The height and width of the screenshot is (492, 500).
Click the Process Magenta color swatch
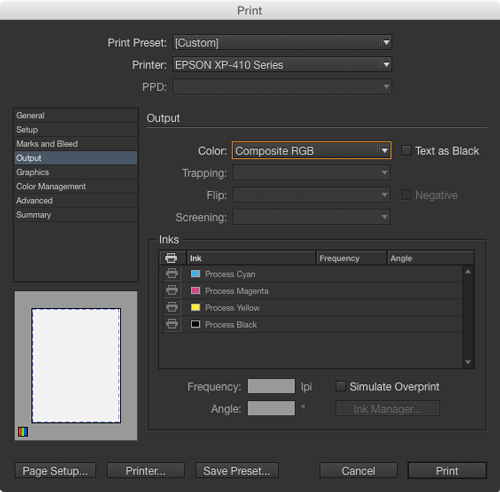[195, 290]
